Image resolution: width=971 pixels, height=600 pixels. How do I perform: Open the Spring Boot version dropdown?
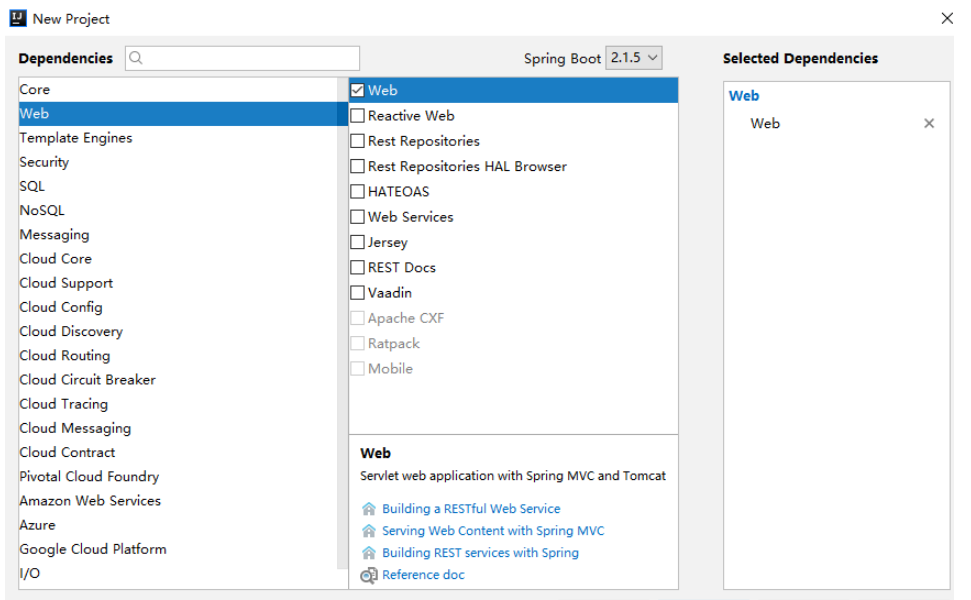coord(634,58)
